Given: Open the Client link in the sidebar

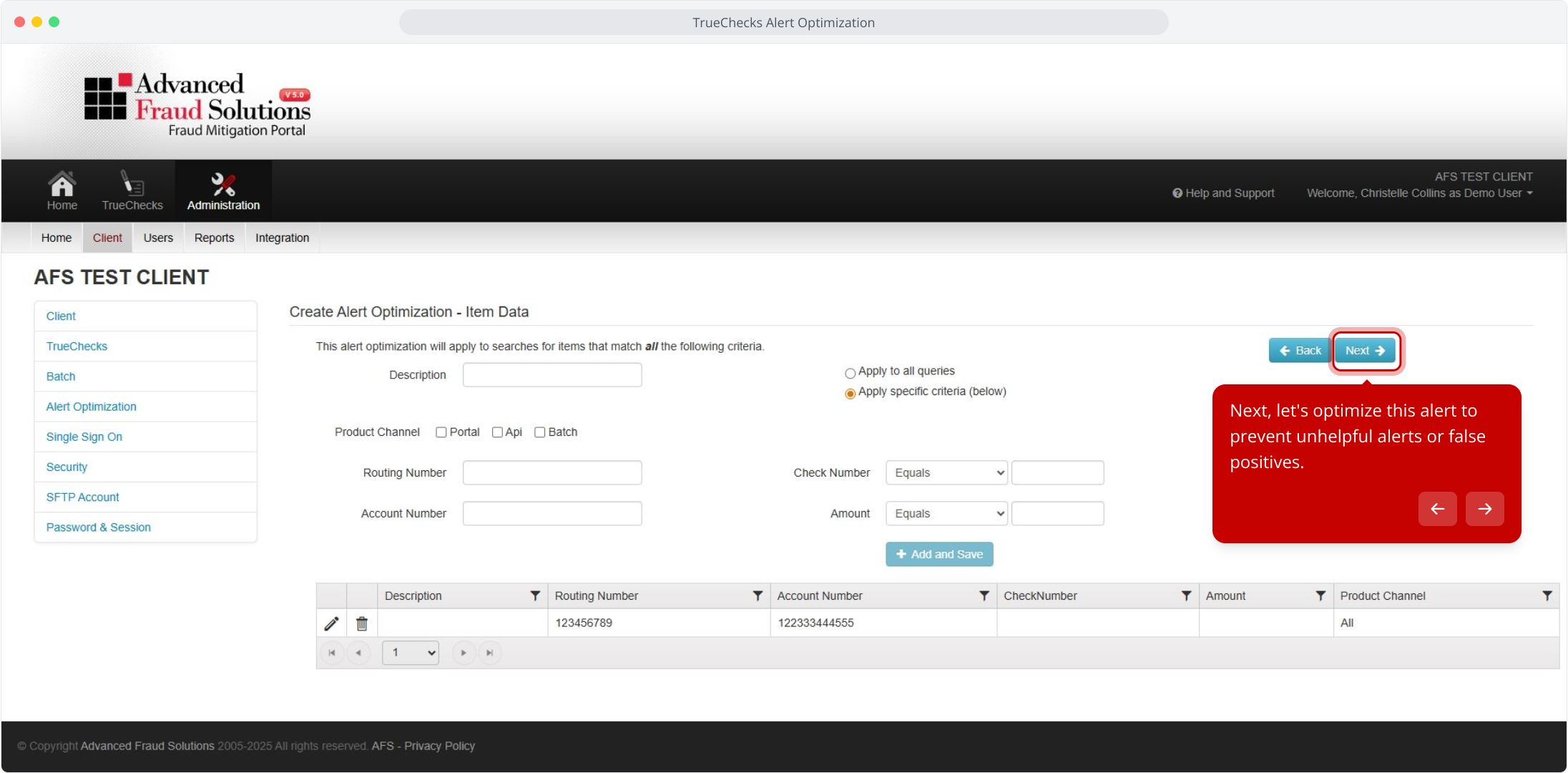Looking at the screenshot, I should pos(61,316).
